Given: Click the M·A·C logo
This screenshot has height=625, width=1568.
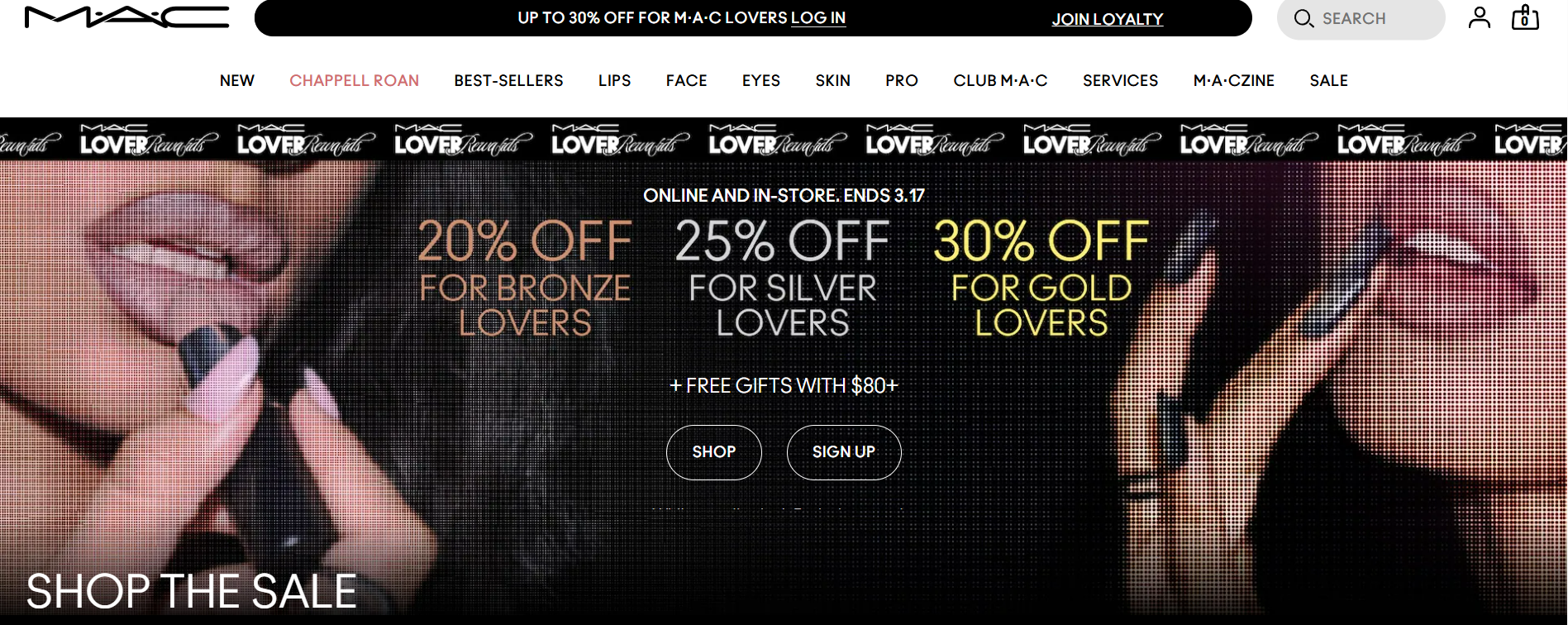Looking at the screenshot, I should [126, 17].
